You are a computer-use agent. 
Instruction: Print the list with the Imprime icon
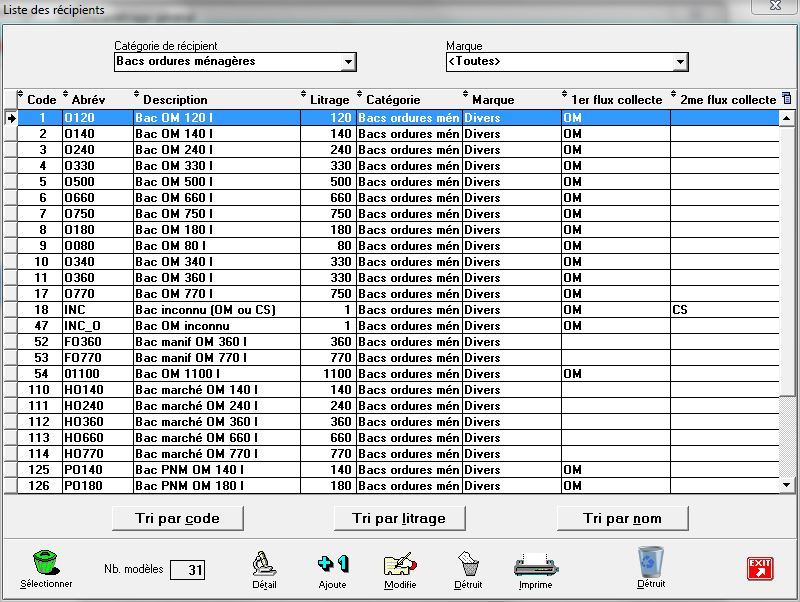tap(535, 563)
